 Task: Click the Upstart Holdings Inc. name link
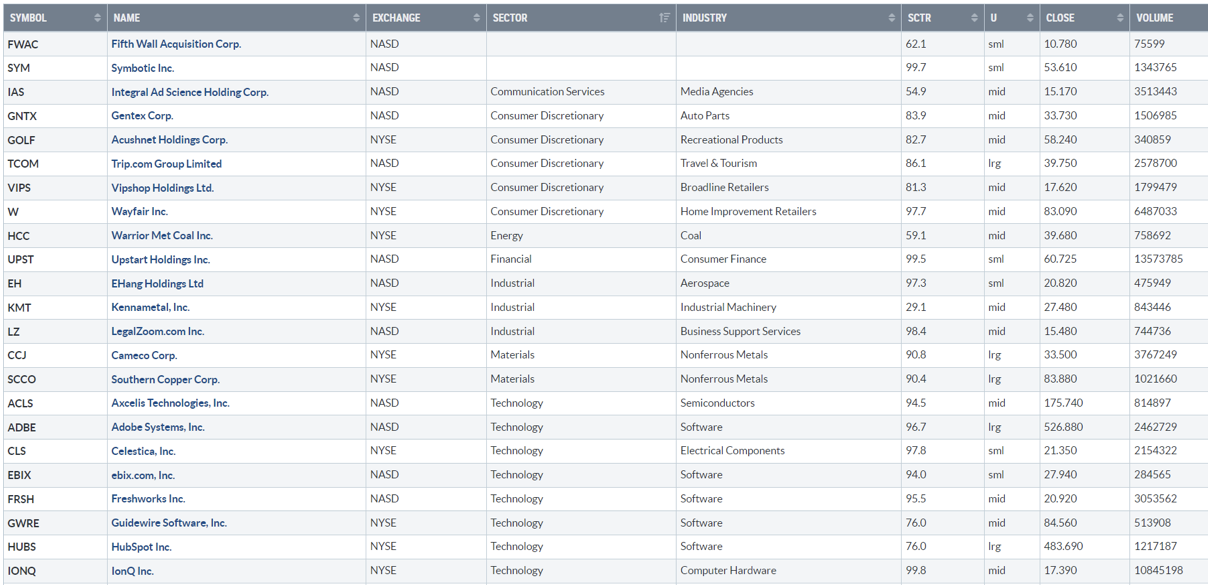pyautogui.click(x=161, y=260)
